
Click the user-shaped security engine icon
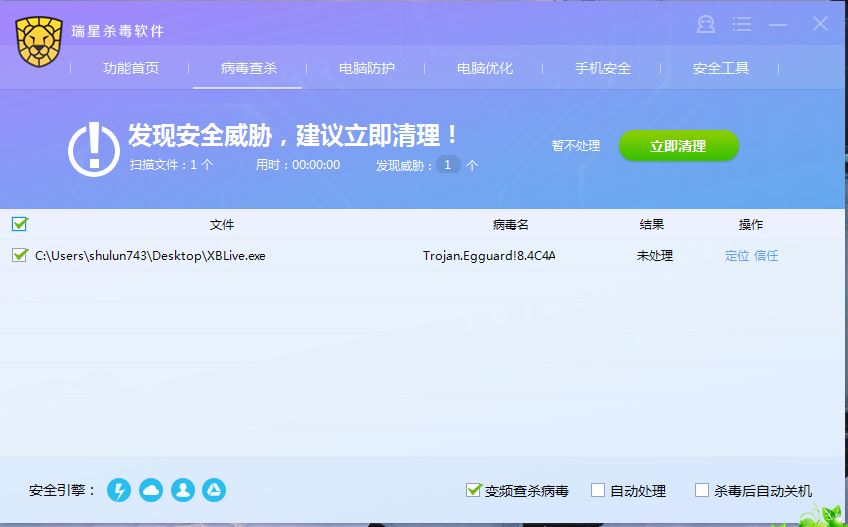[x=183, y=490]
